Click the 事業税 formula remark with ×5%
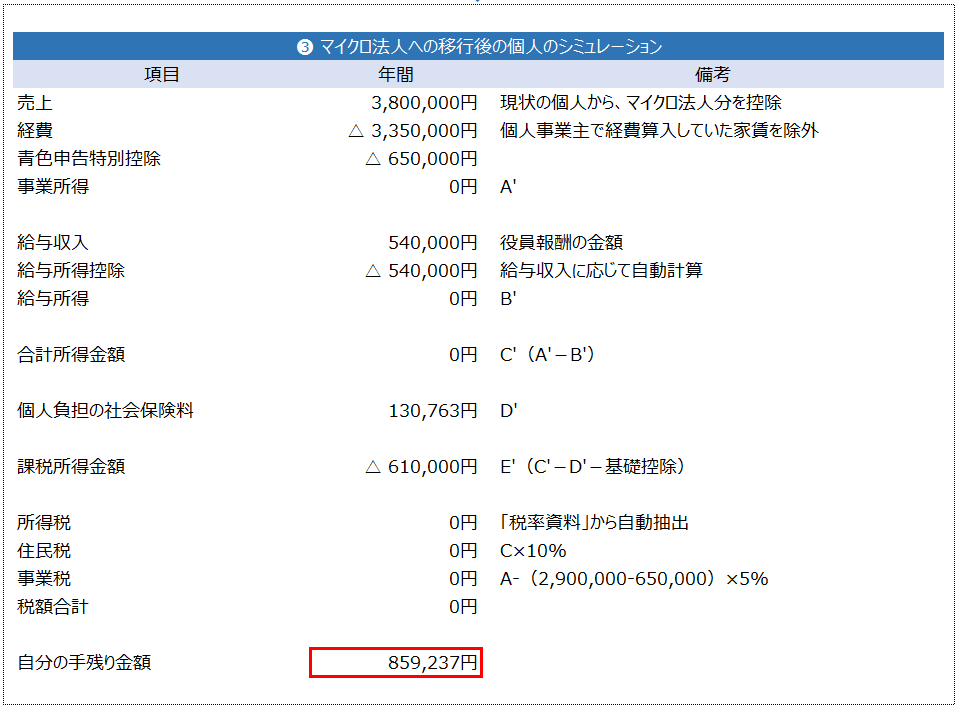 [633, 579]
